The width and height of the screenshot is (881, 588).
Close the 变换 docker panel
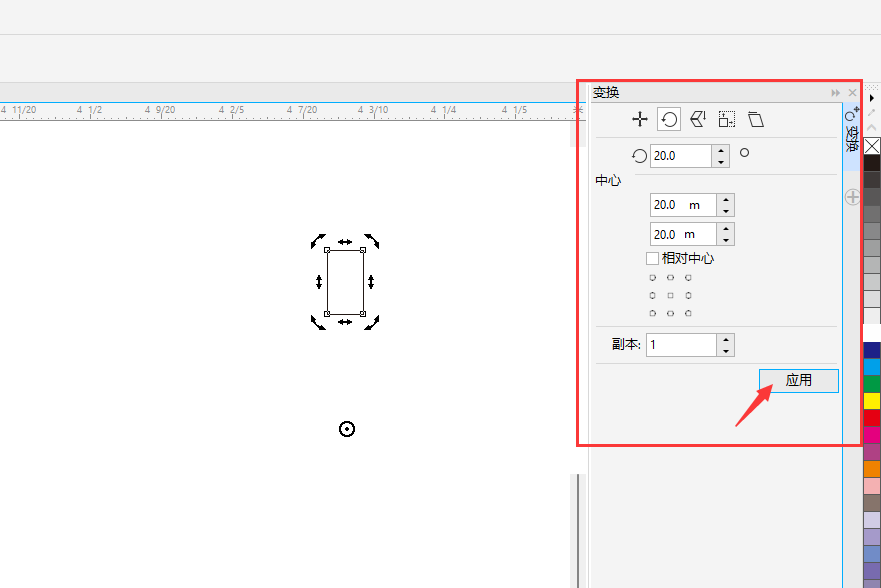point(852,93)
